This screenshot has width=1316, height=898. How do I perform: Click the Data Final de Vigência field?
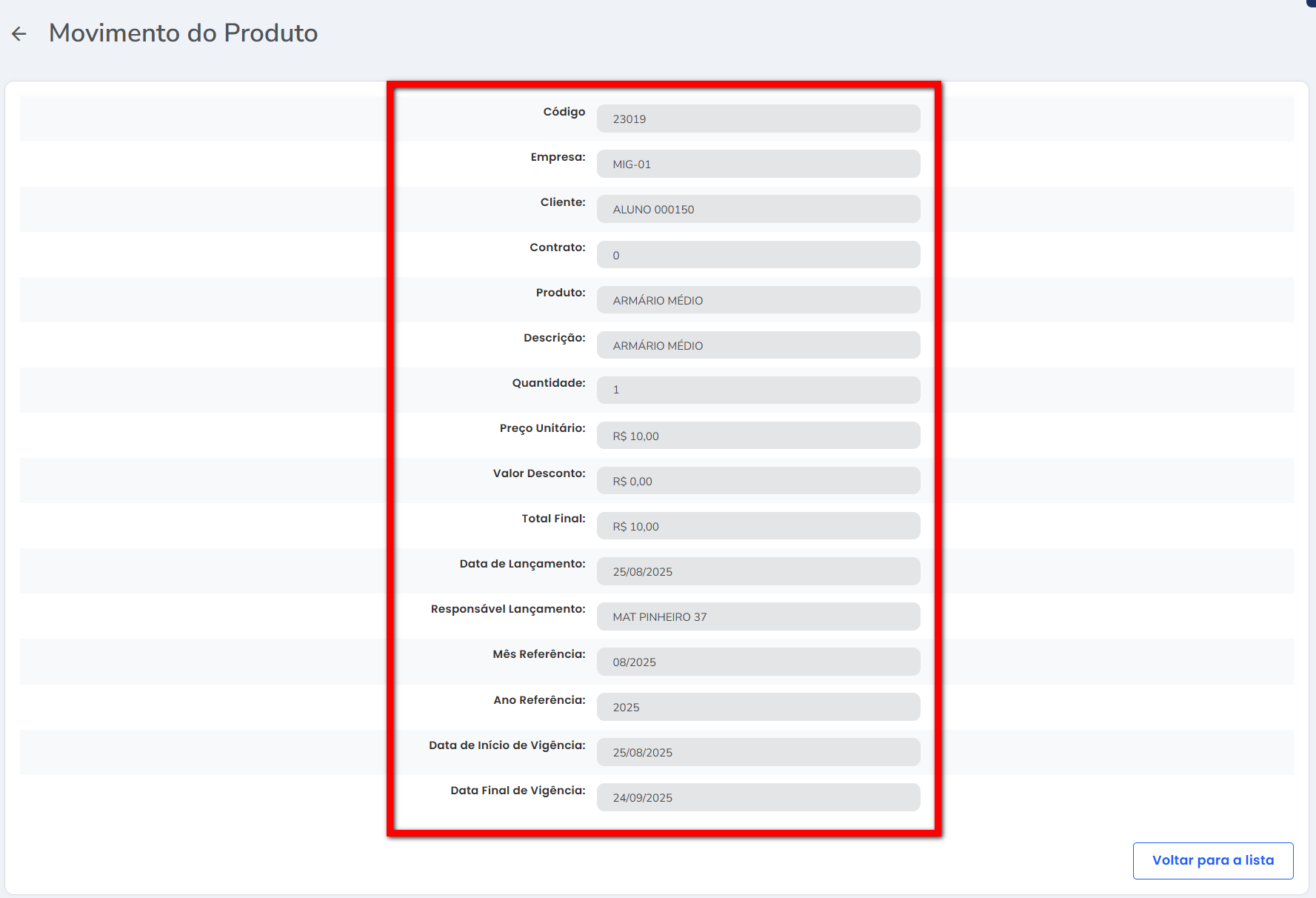pyautogui.click(x=758, y=797)
